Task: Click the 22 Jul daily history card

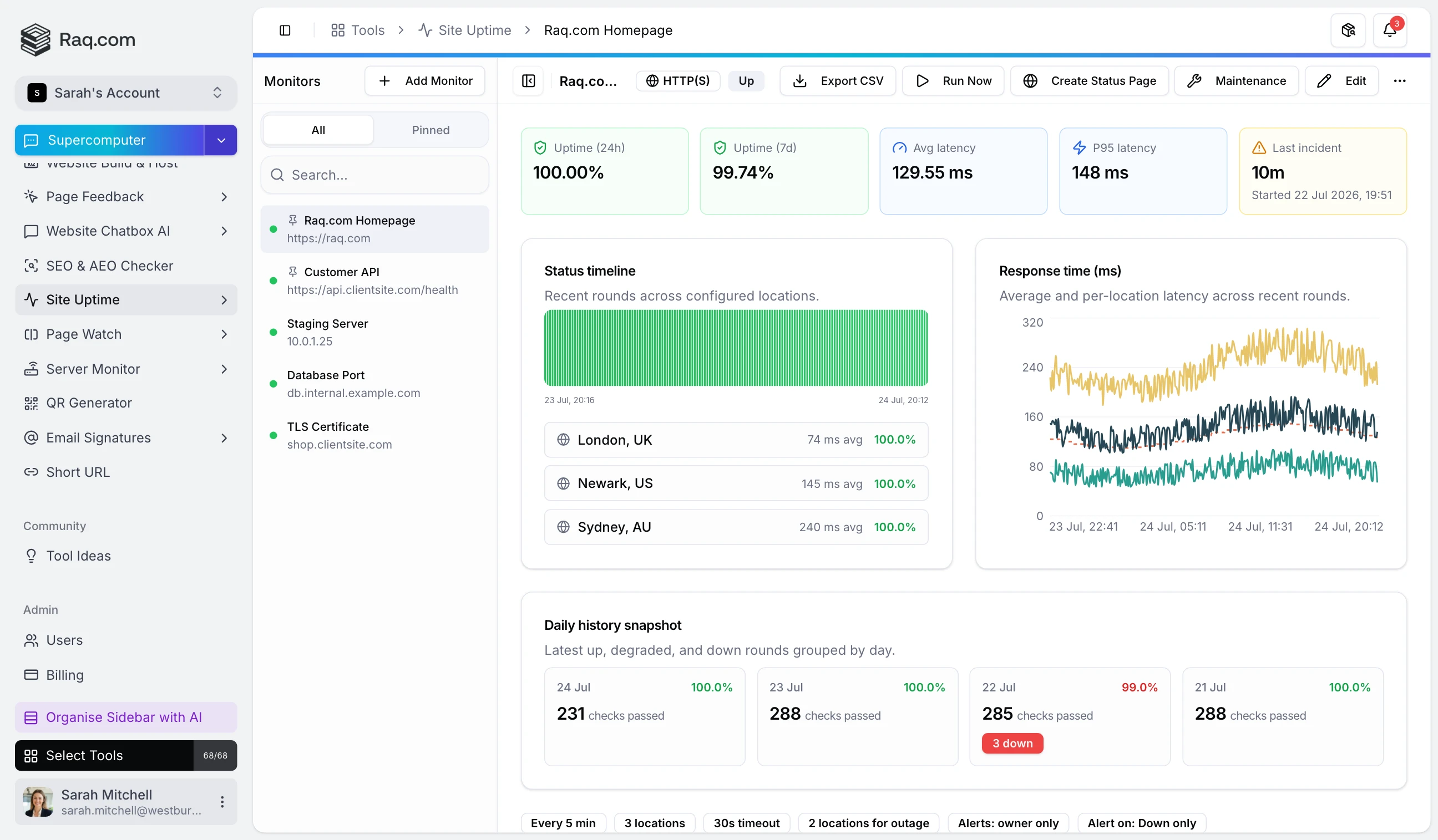Action: point(1070,717)
